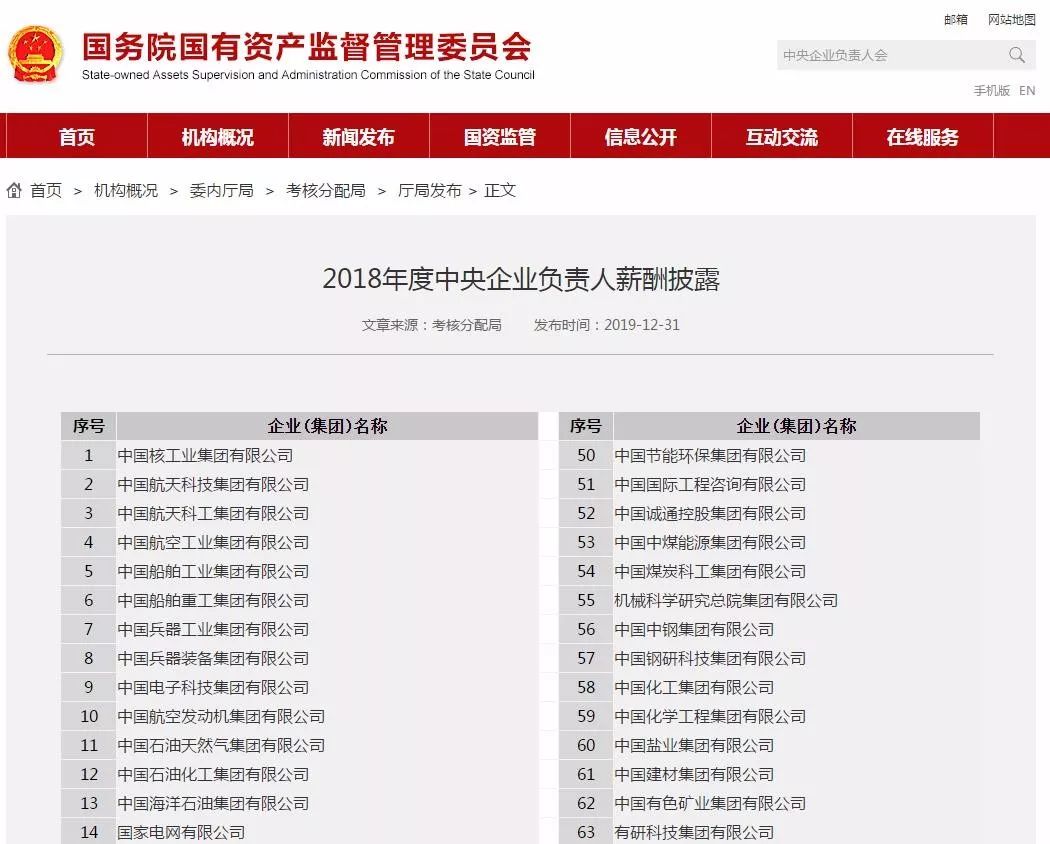Switch site language to EN
1050x844 pixels.
pos(1027,90)
